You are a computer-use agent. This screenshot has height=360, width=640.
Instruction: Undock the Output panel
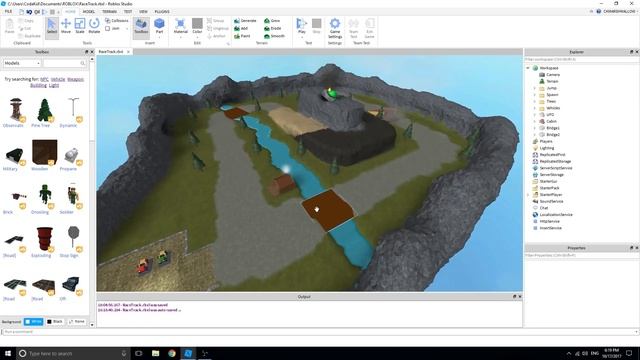click(x=514, y=296)
